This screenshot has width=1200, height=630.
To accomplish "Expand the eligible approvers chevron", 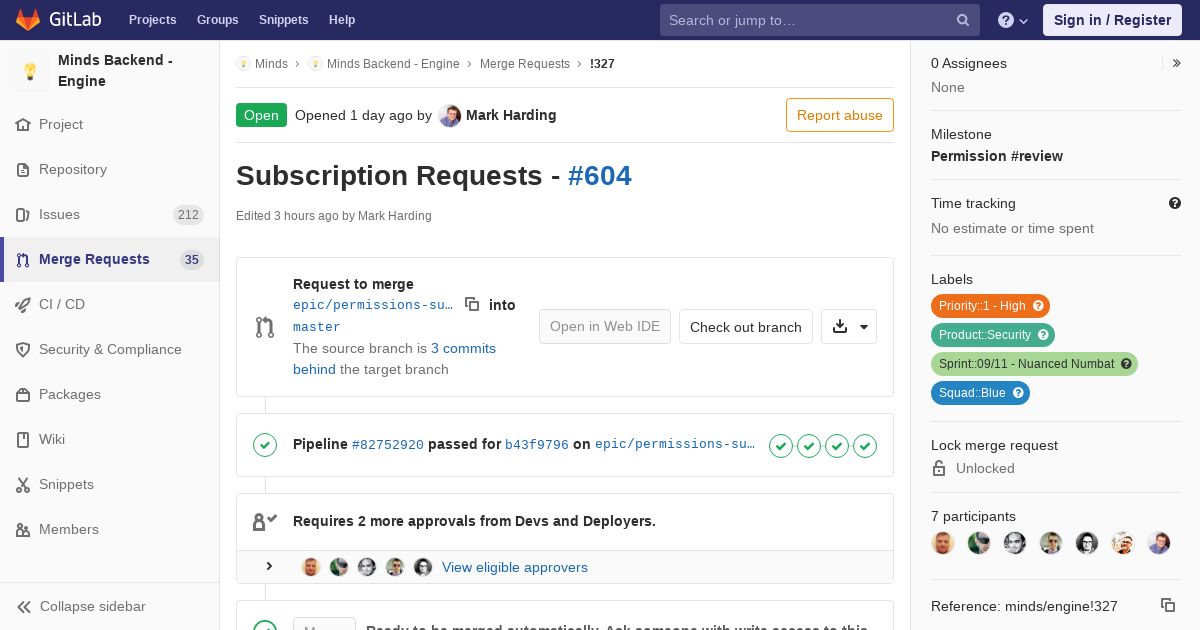I will pos(269,567).
